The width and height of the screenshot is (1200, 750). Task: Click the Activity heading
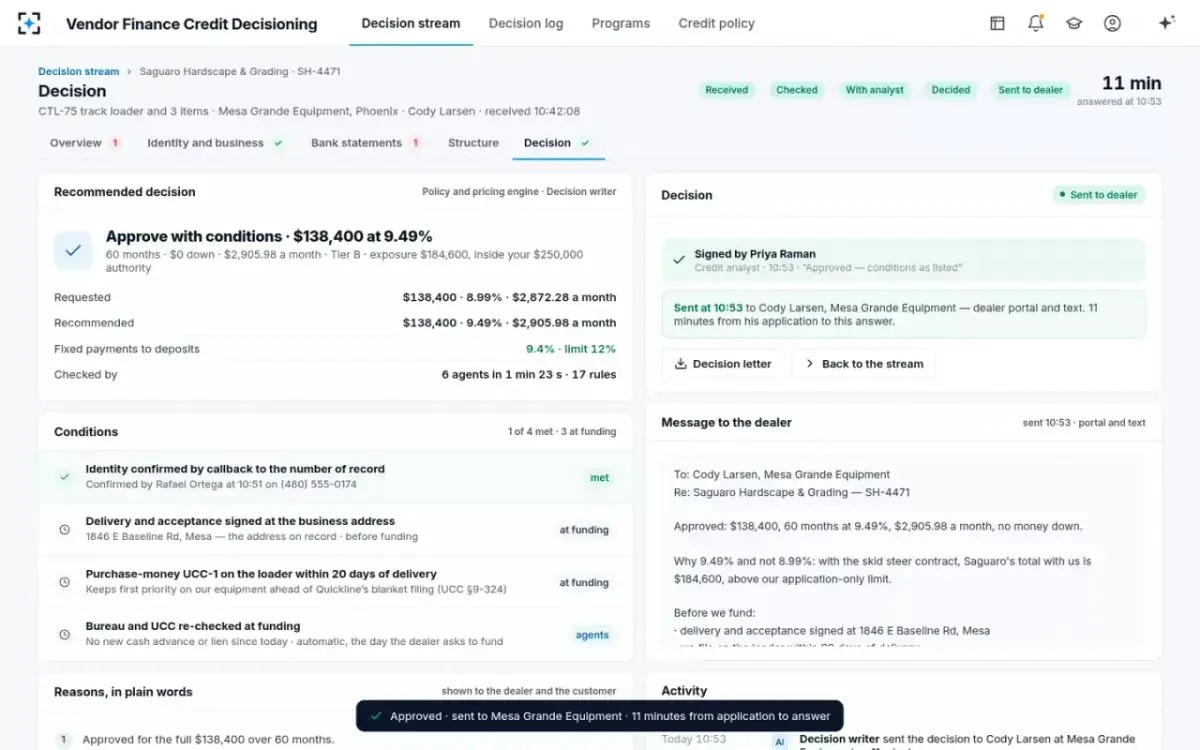click(x=684, y=691)
